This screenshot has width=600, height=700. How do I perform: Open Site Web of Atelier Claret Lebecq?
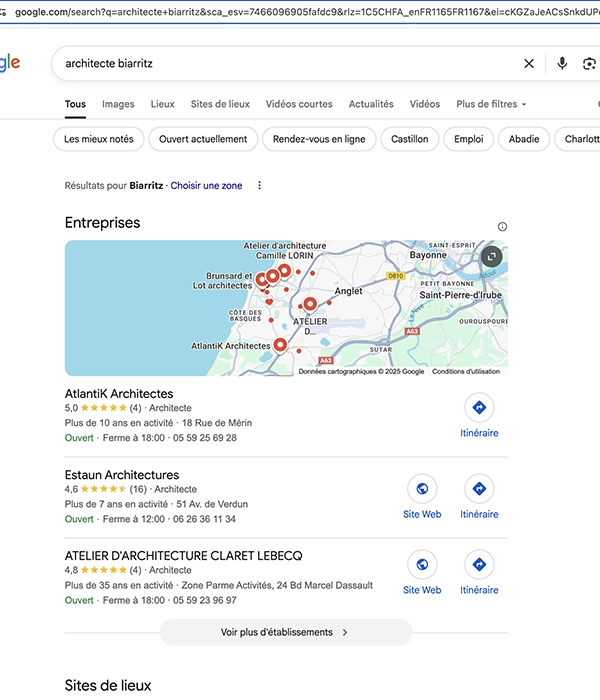pyautogui.click(x=422, y=573)
